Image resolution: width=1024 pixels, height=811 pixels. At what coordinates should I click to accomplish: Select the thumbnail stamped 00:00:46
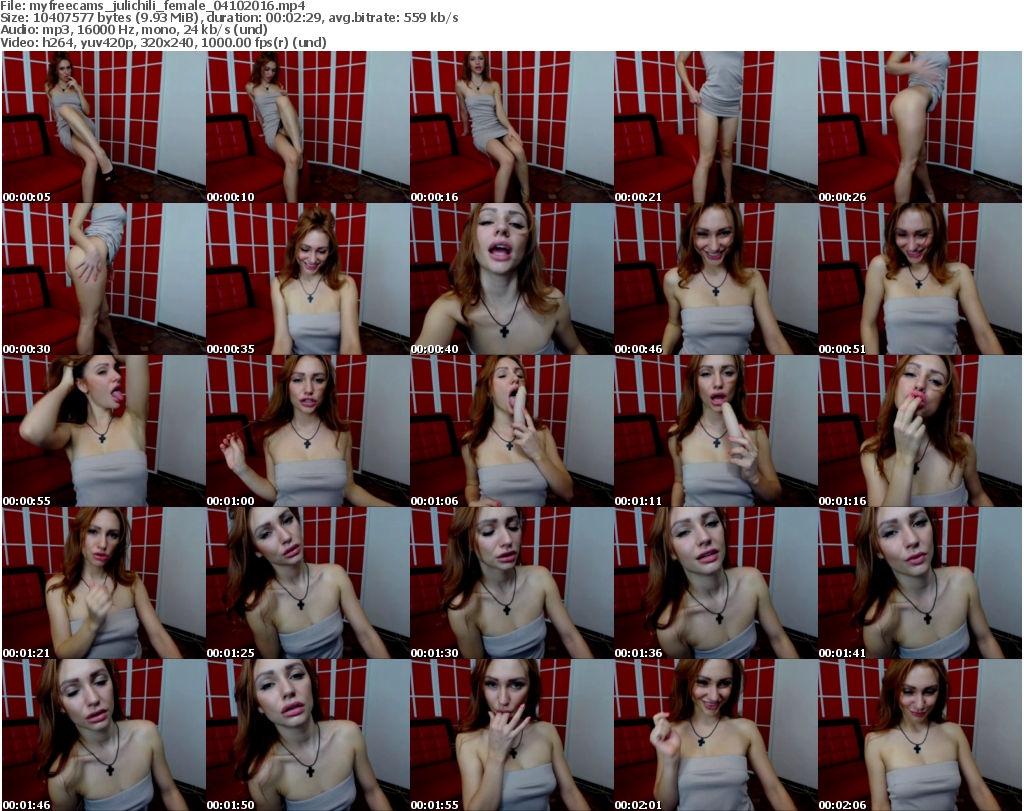tap(715, 279)
